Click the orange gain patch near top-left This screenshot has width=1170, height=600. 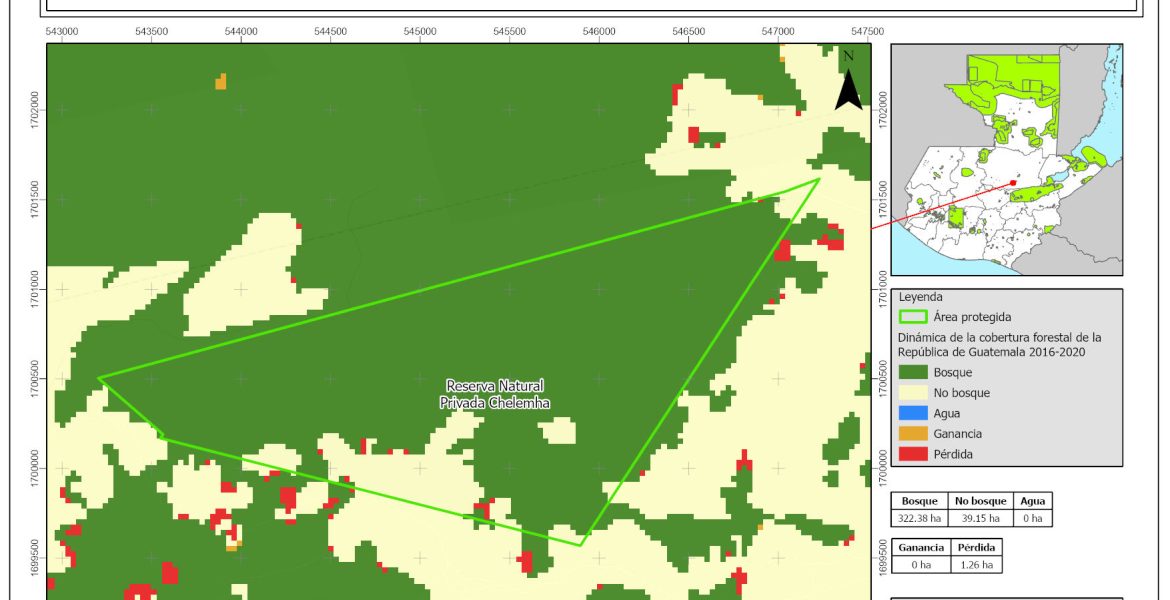221,81
